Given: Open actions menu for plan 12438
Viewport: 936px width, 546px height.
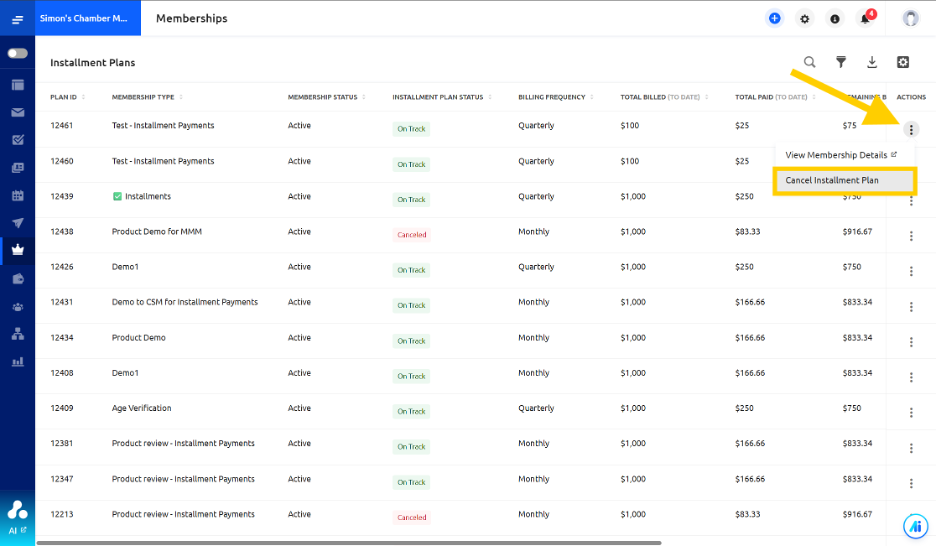Looking at the screenshot, I should [x=911, y=236].
